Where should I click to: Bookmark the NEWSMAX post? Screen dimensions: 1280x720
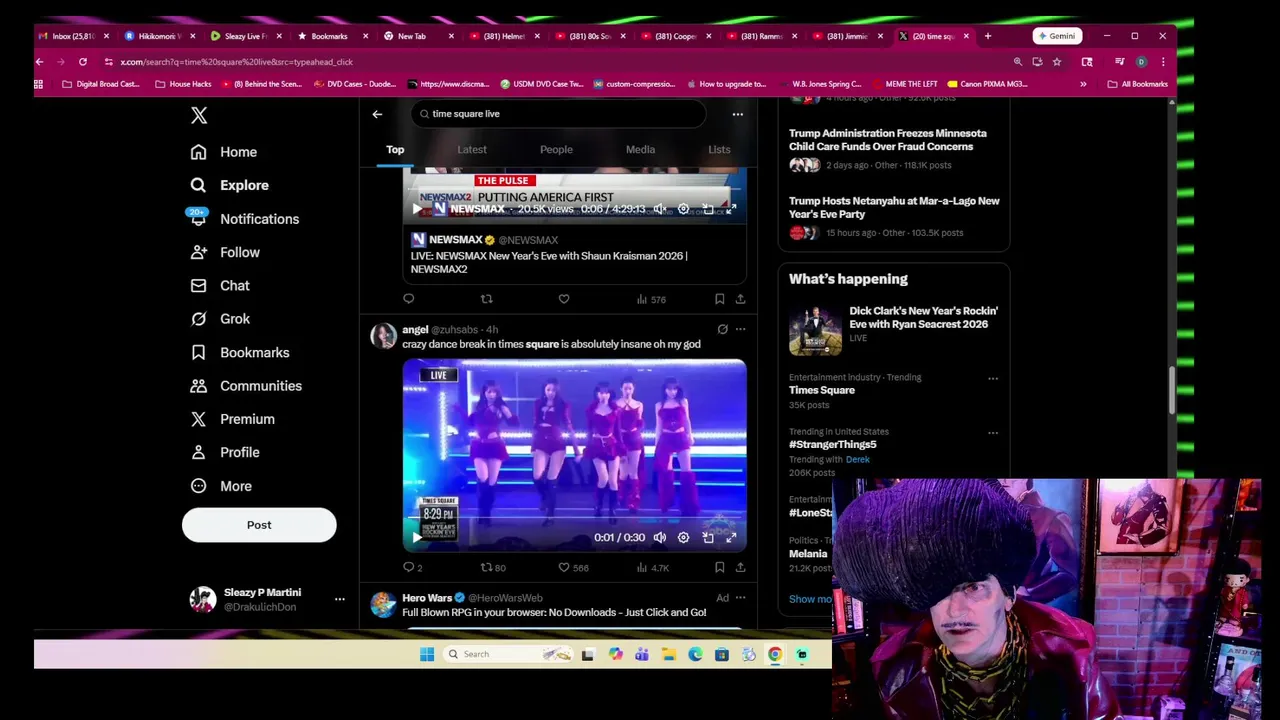point(719,299)
